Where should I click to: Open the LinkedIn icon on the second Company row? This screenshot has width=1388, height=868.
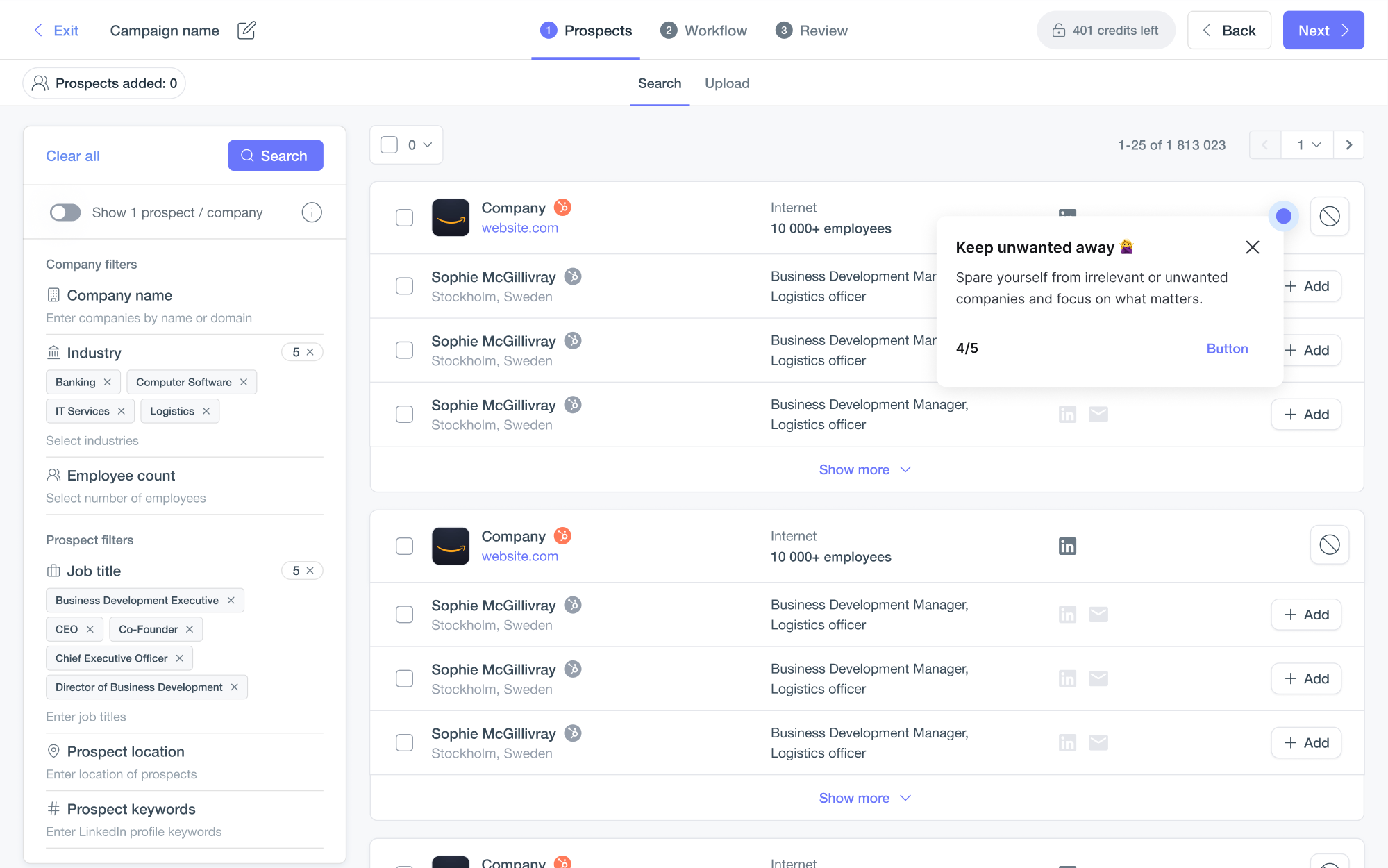(1067, 546)
